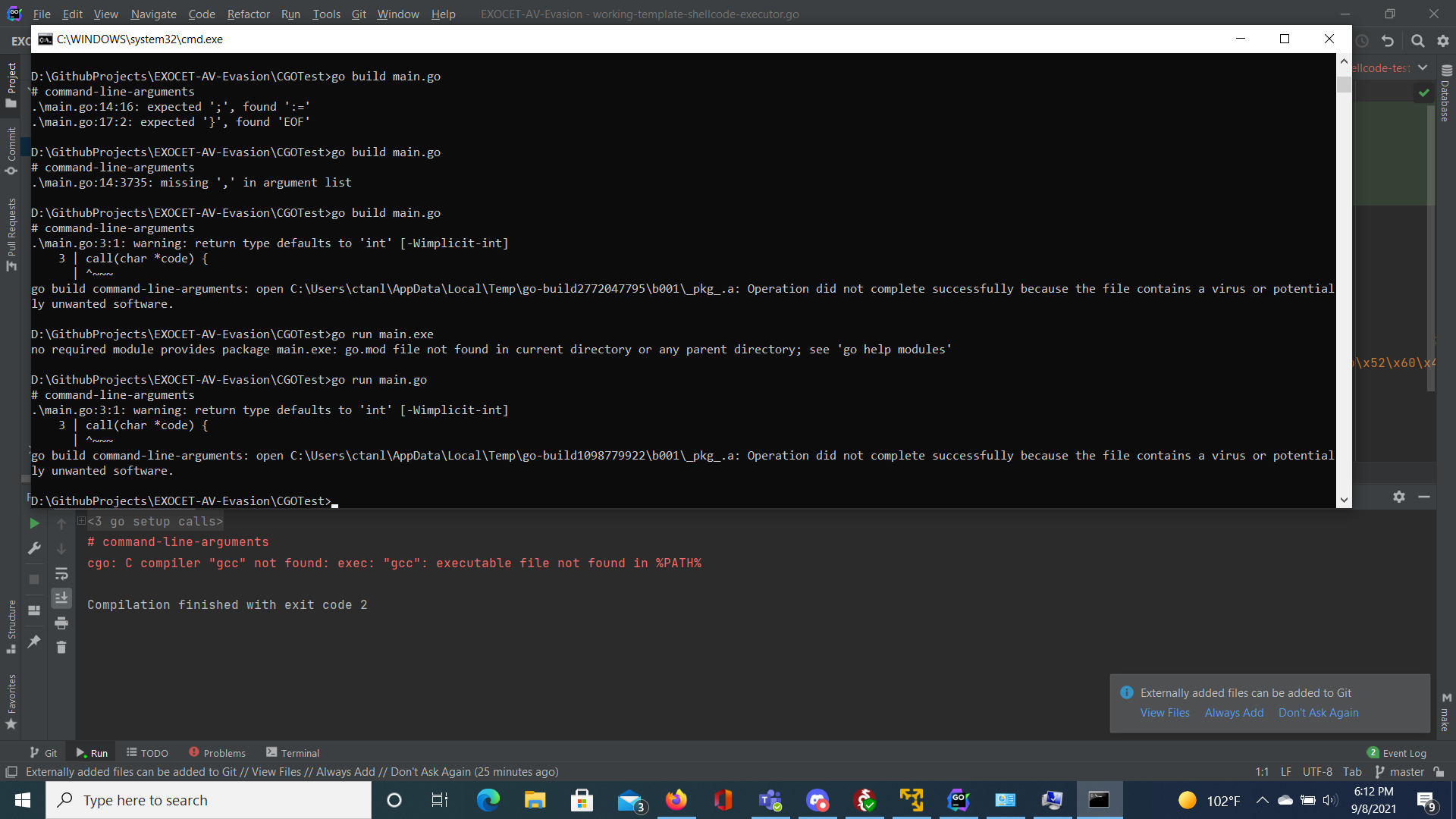The image size is (1456, 819).
Task: Open the run configuration dropdown arrow
Action: (x=1423, y=67)
